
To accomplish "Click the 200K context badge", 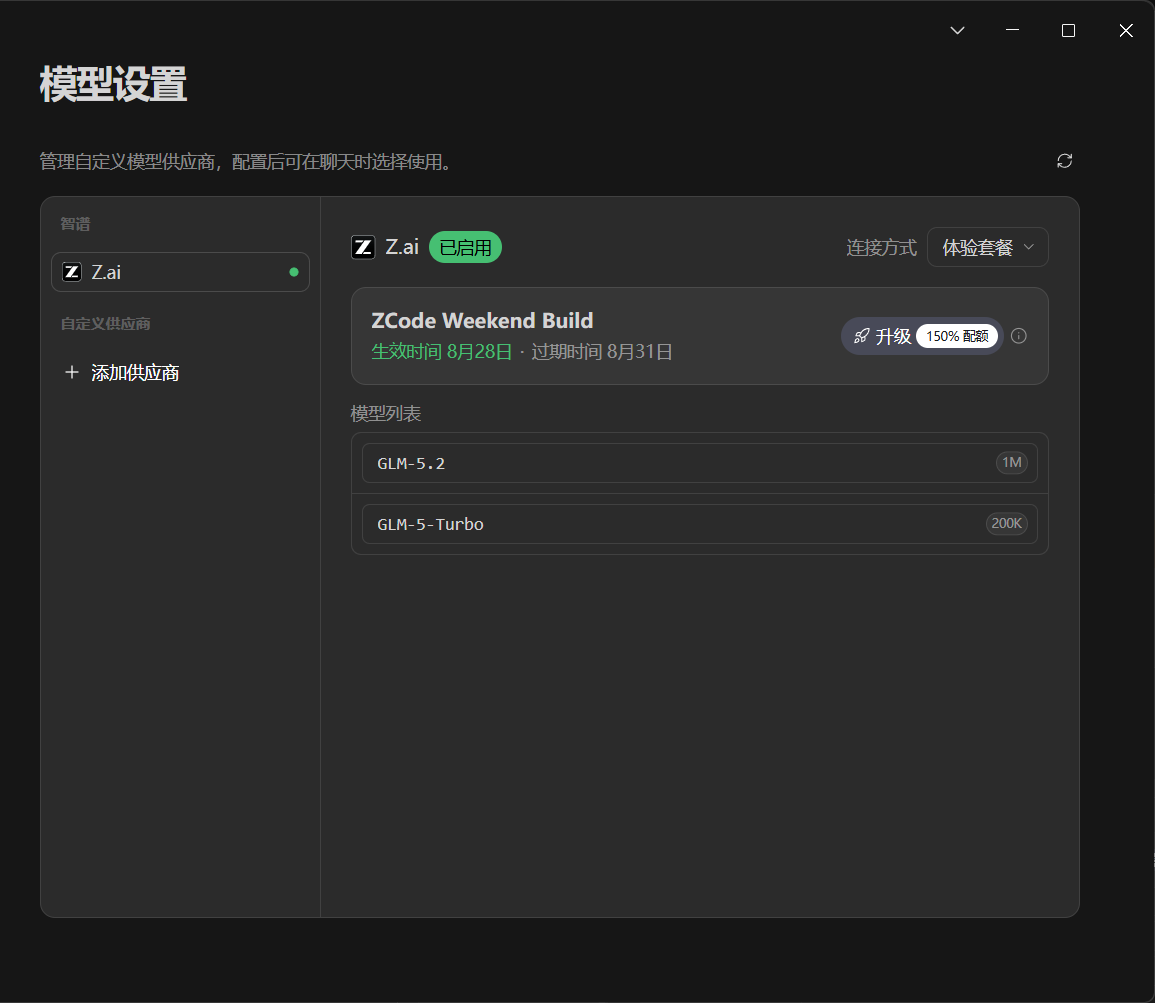I will [x=1006, y=524].
